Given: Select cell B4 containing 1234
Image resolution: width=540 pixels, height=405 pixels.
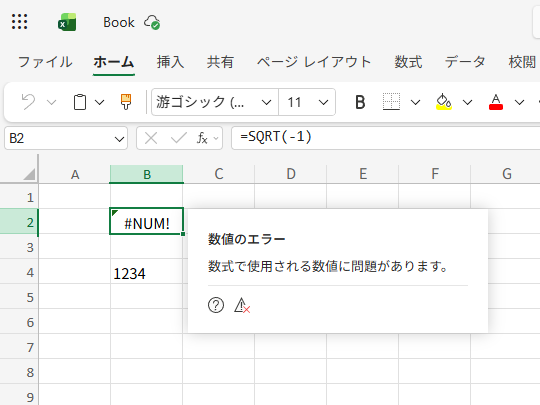Looking at the screenshot, I should pyautogui.click(x=146, y=271).
